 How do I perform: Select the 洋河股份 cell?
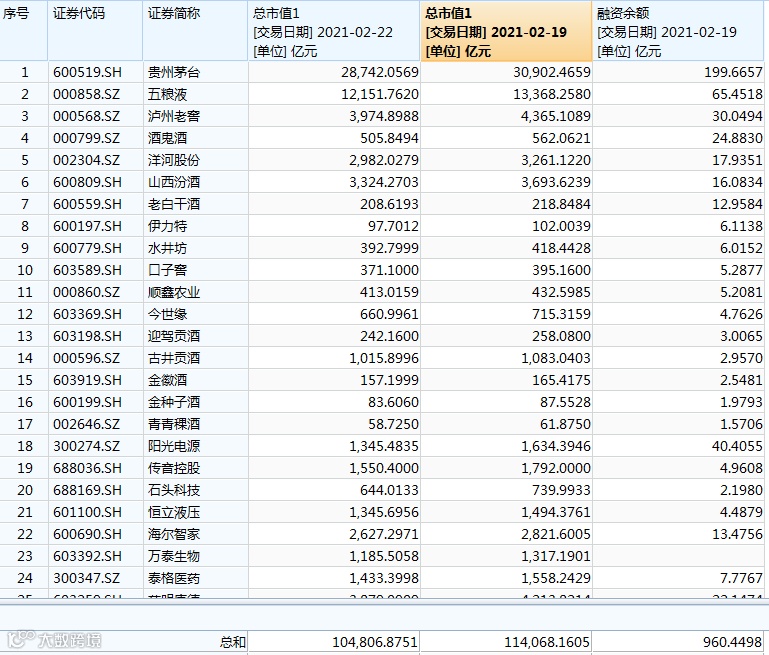pyautogui.click(x=174, y=160)
